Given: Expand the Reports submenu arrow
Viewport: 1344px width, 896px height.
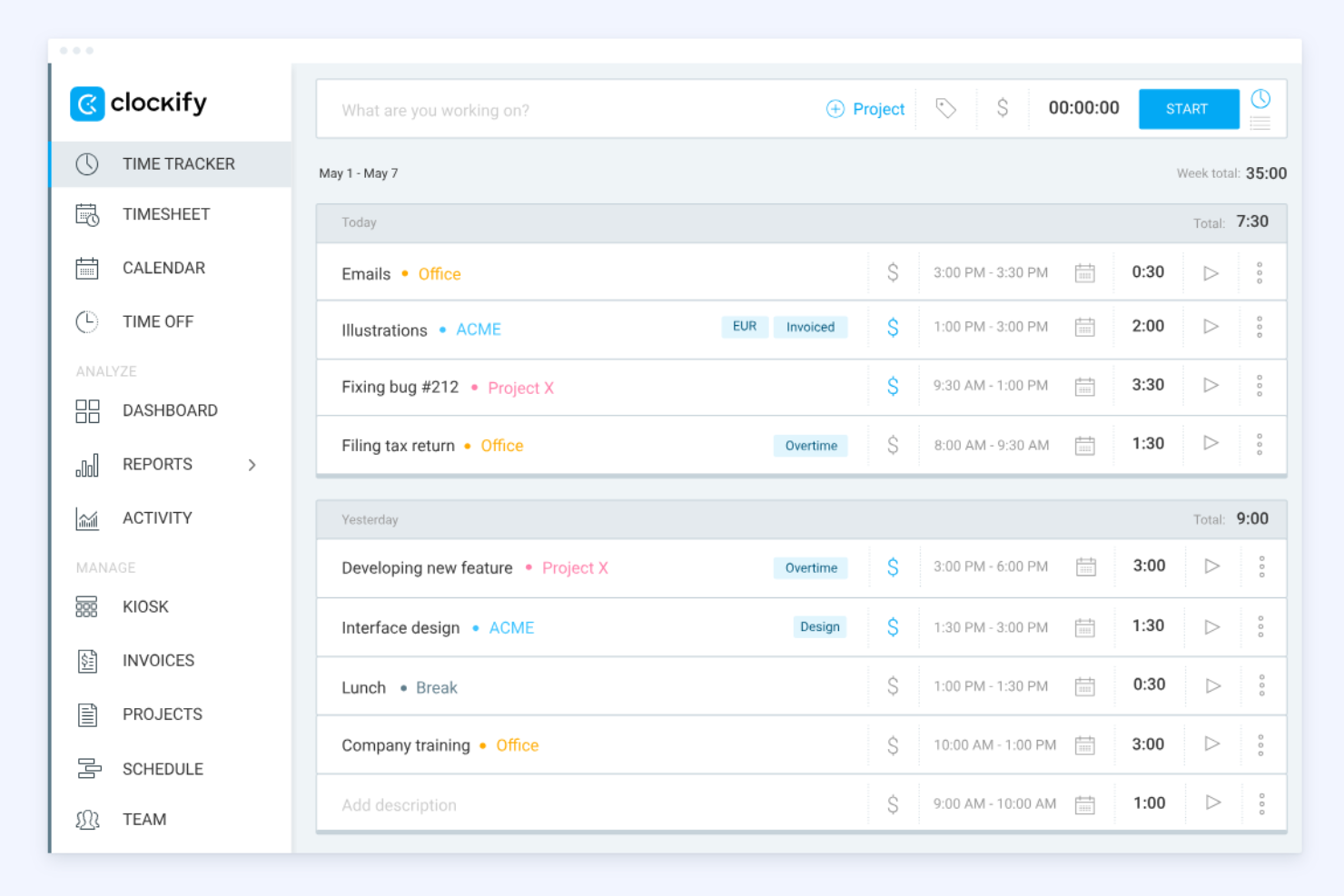Looking at the screenshot, I should [x=252, y=465].
